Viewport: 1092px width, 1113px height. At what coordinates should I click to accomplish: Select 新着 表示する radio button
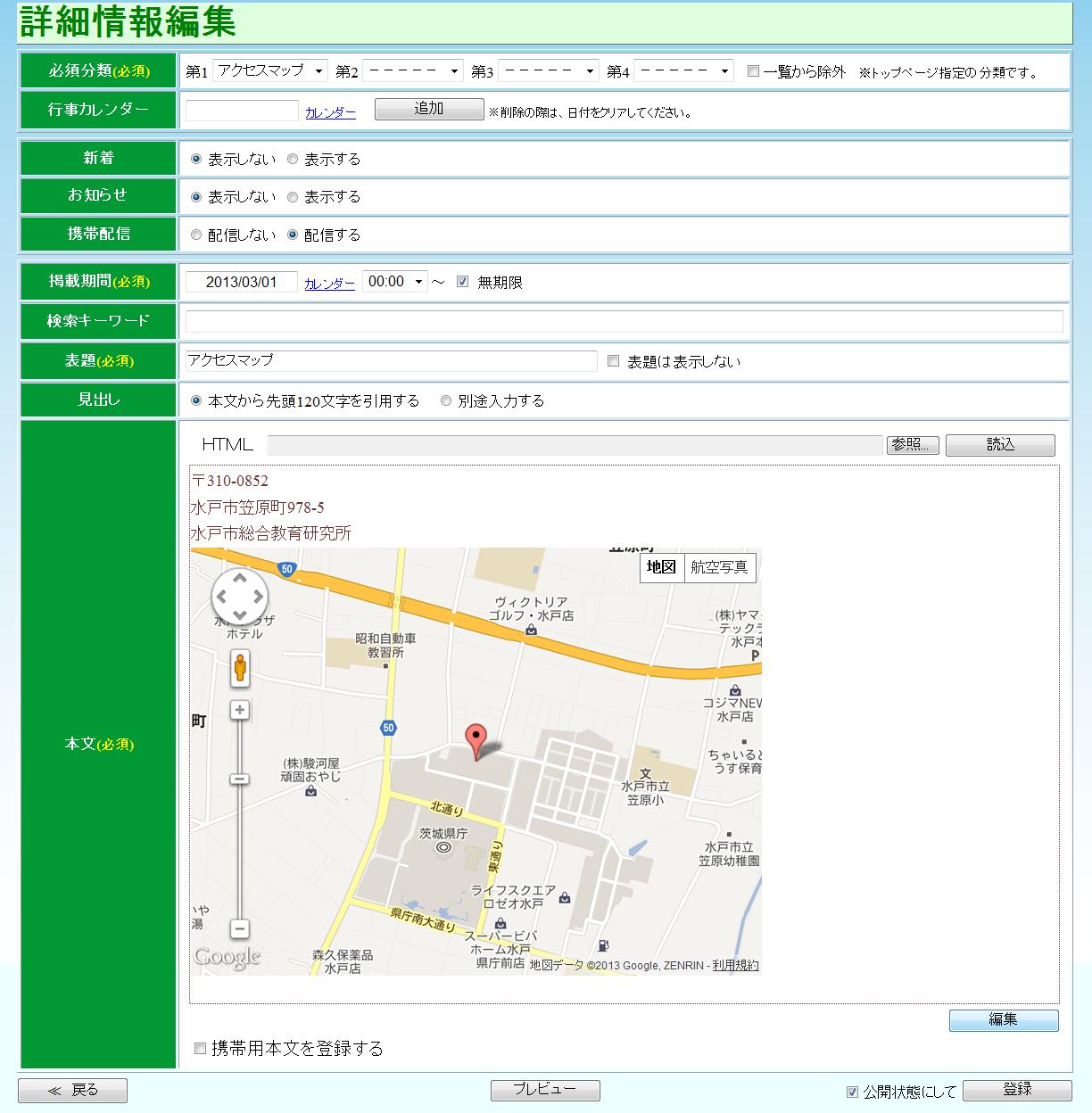pos(293,159)
